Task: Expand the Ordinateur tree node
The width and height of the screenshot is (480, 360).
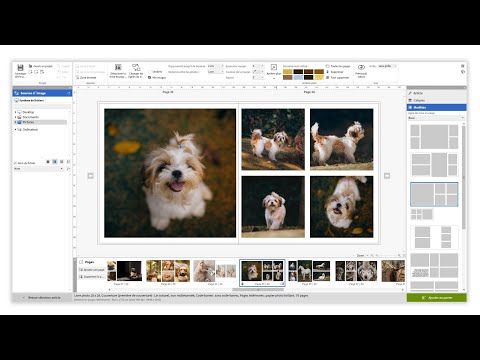Action: coord(15,129)
